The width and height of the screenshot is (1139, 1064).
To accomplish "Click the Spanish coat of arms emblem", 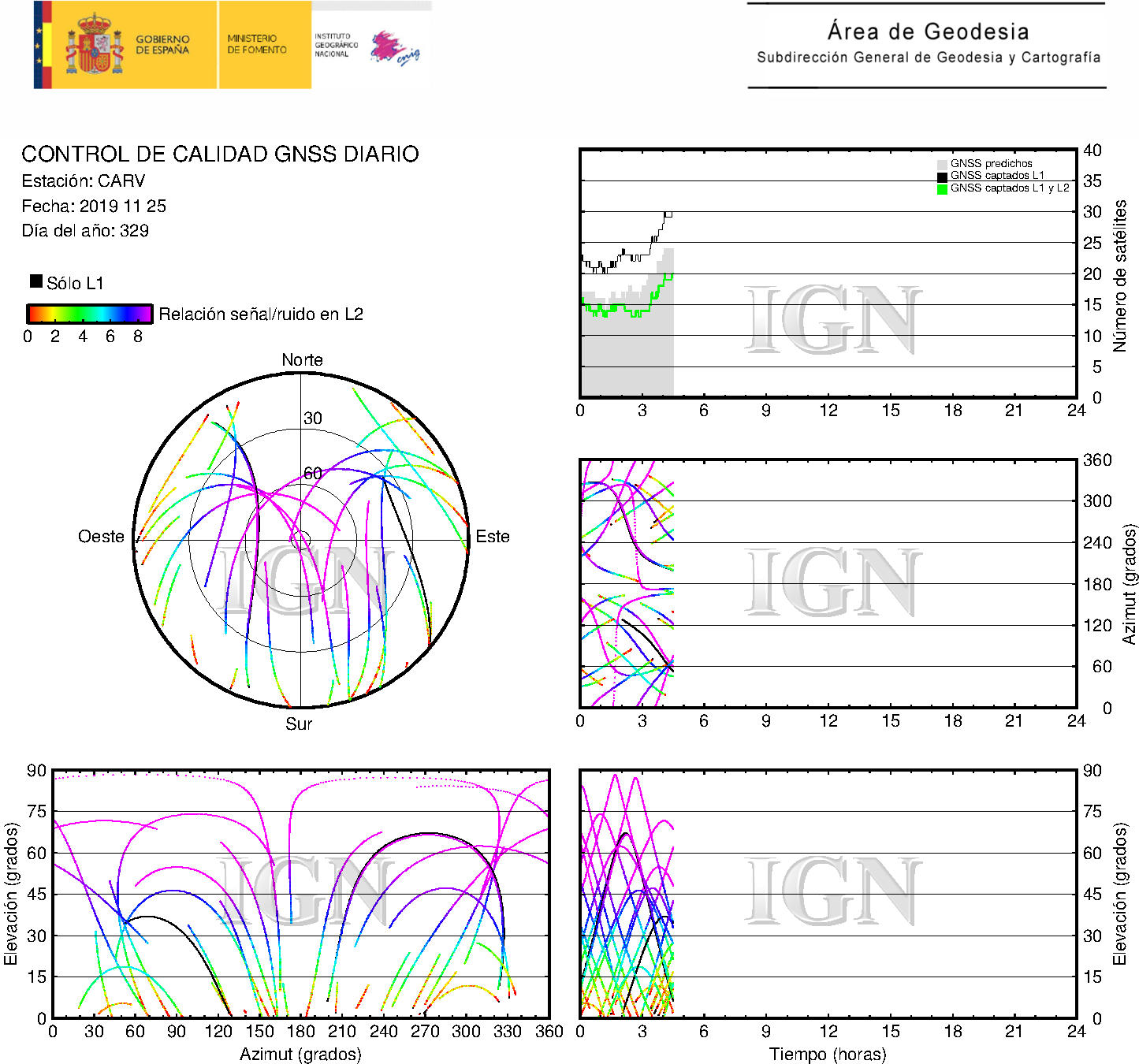I will pyautogui.click(x=95, y=45).
